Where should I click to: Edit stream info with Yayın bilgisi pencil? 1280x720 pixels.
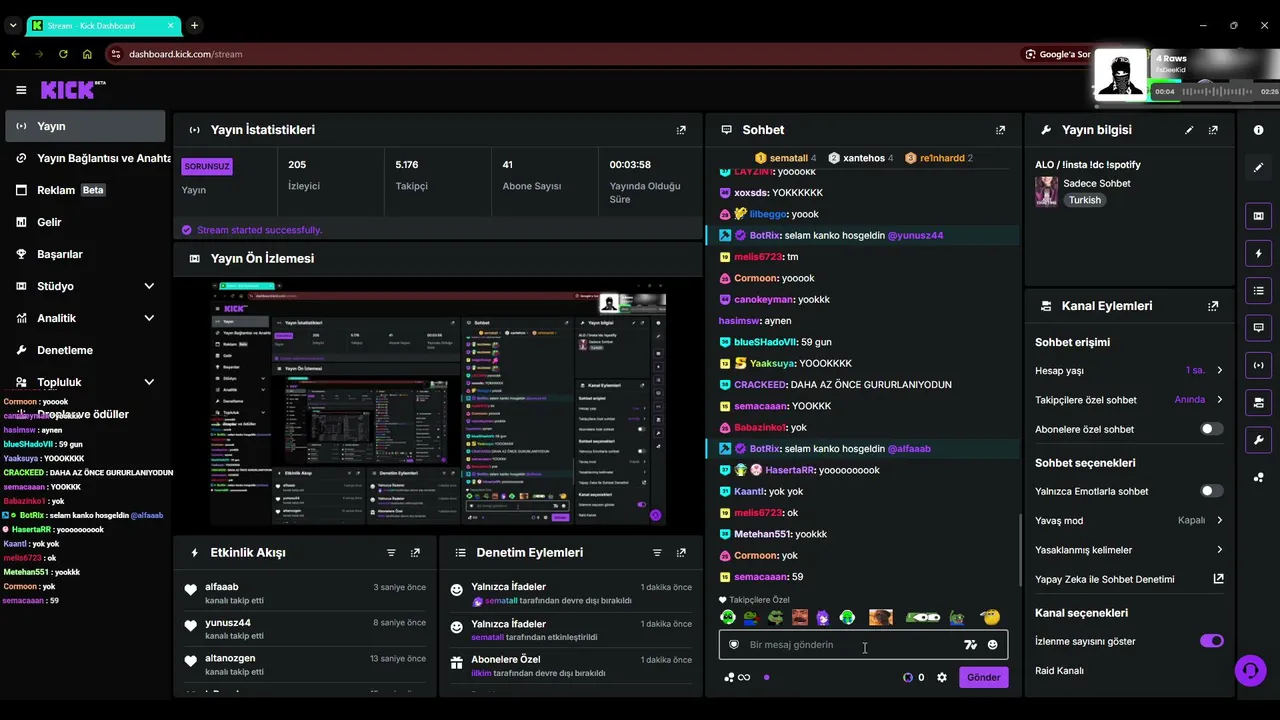(x=1189, y=130)
